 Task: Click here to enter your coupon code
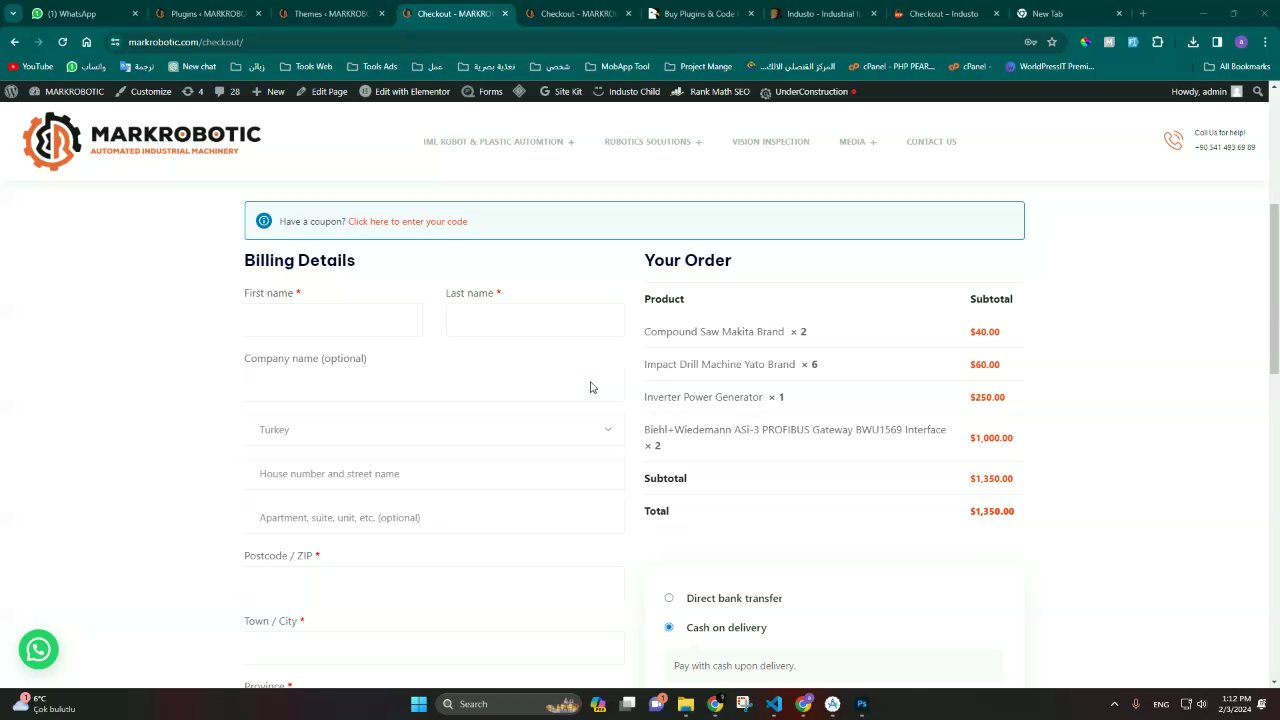pos(407,222)
